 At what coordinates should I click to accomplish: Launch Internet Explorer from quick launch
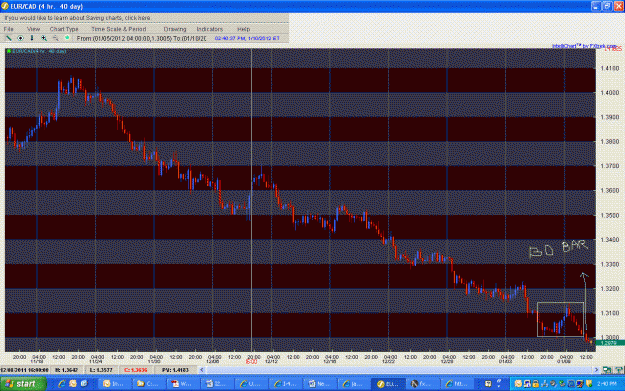pos(62,384)
